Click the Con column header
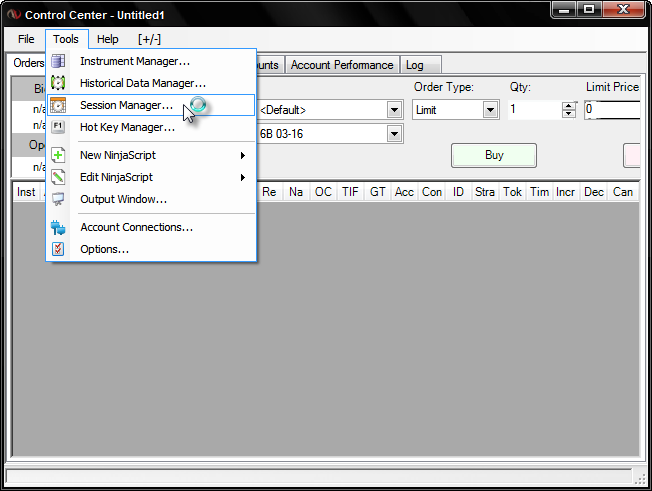The width and height of the screenshot is (652, 491). coord(432,192)
